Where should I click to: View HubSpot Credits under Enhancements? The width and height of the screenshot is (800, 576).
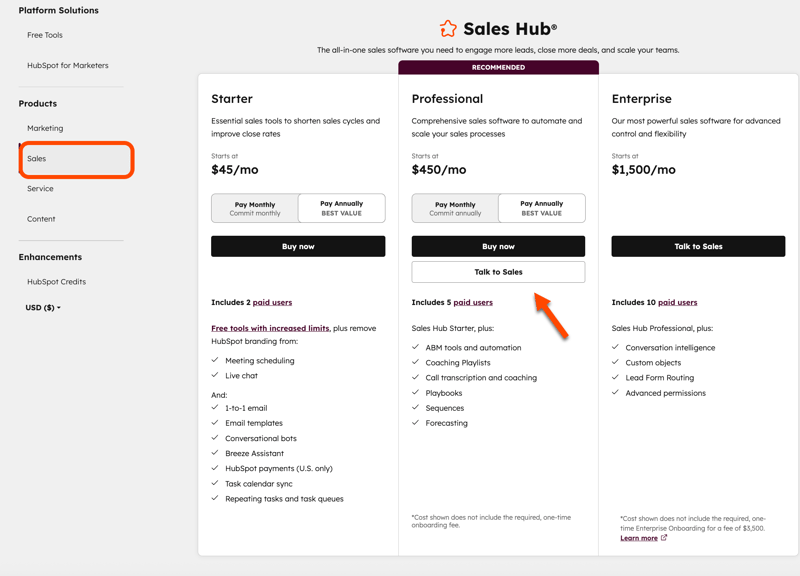coord(55,281)
